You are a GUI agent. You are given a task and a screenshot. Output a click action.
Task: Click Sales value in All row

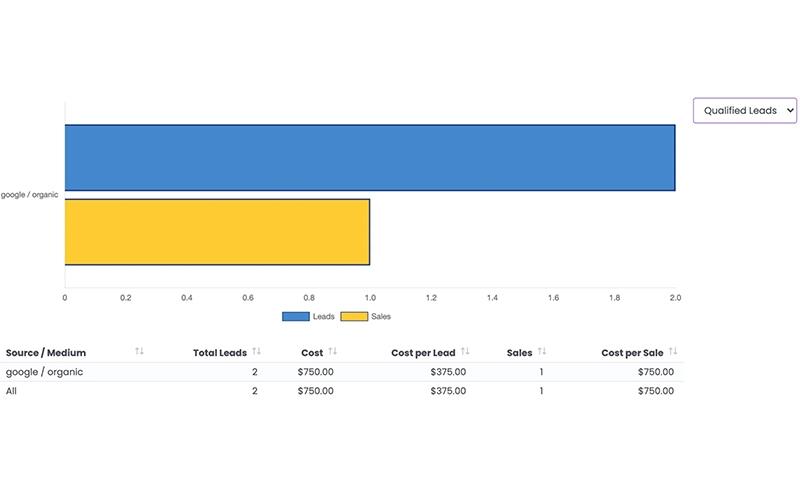541,391
